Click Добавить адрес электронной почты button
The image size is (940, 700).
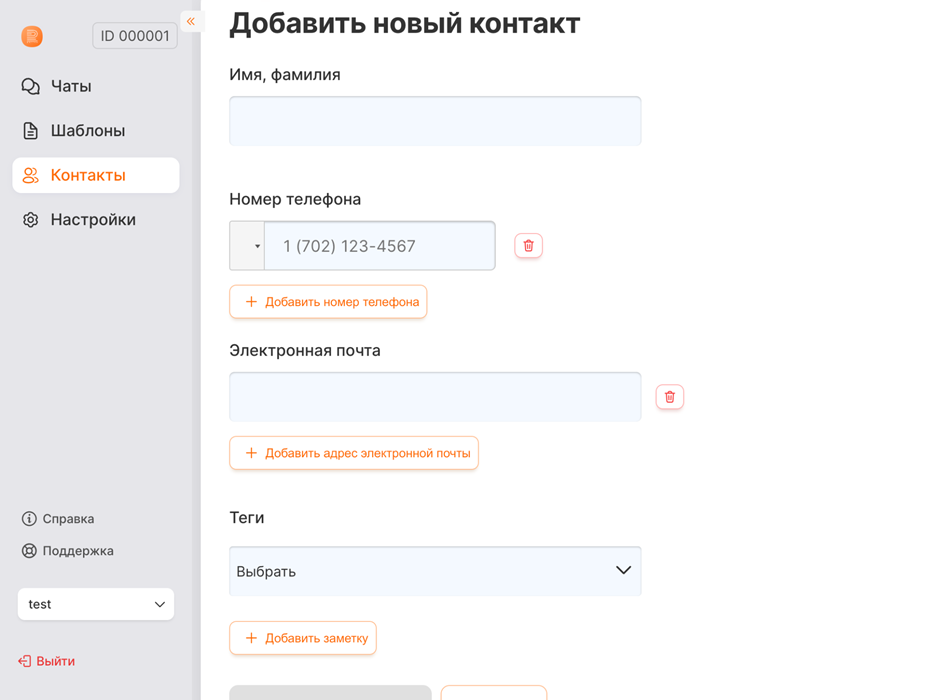[x=354, y=453]
